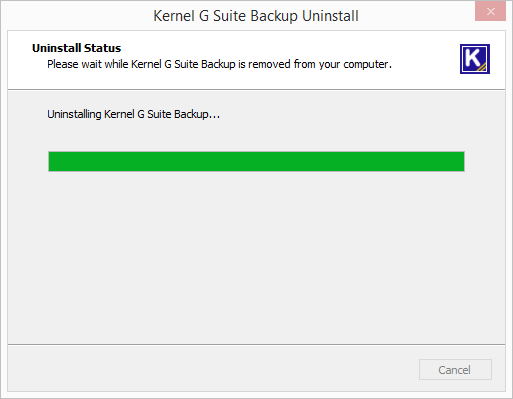Screen dimensions: 513x399
Task: Click the footer area left of Cancel
Action: click(213, 368)
